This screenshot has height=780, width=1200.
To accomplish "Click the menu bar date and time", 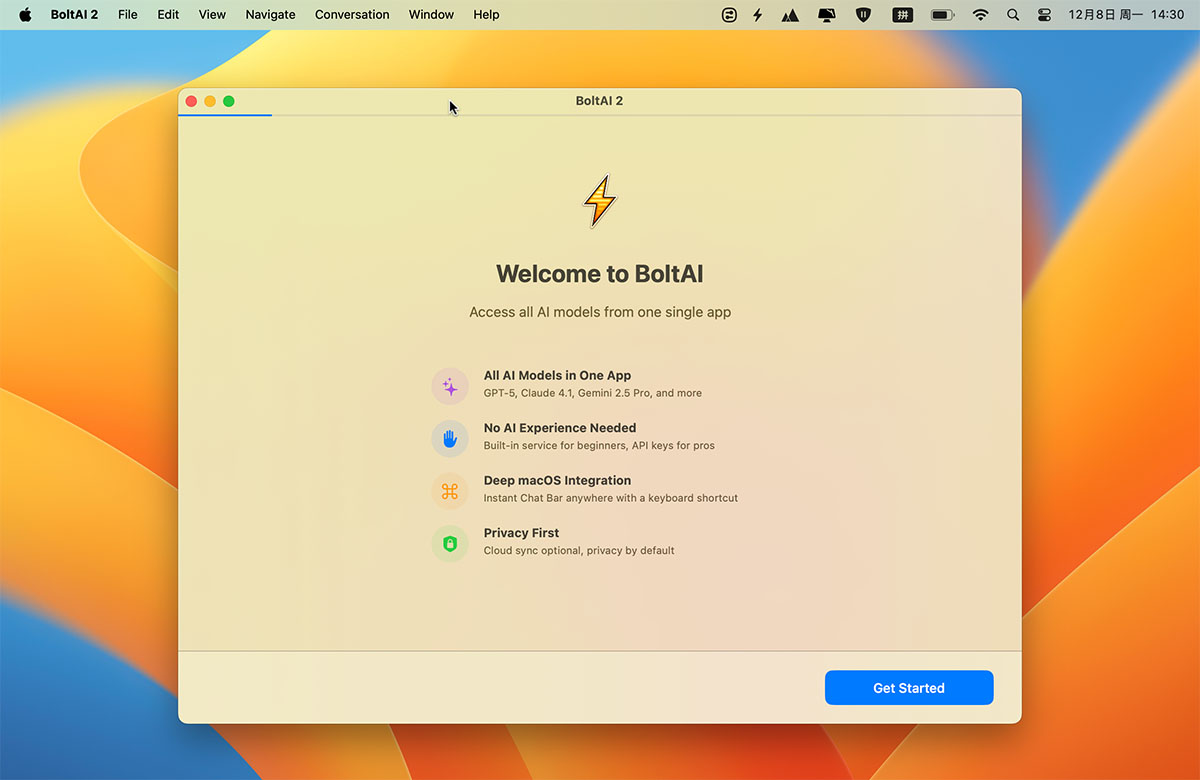I will point(1126,15).
